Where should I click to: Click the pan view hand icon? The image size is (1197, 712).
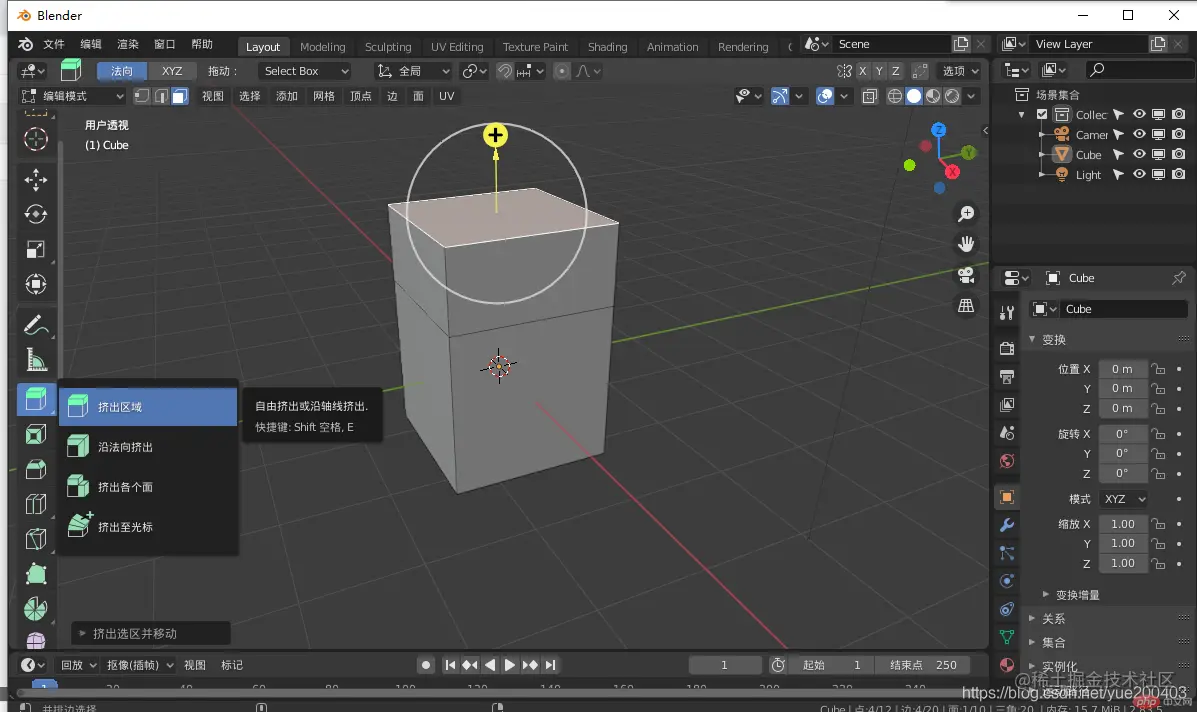pos(966,244)
